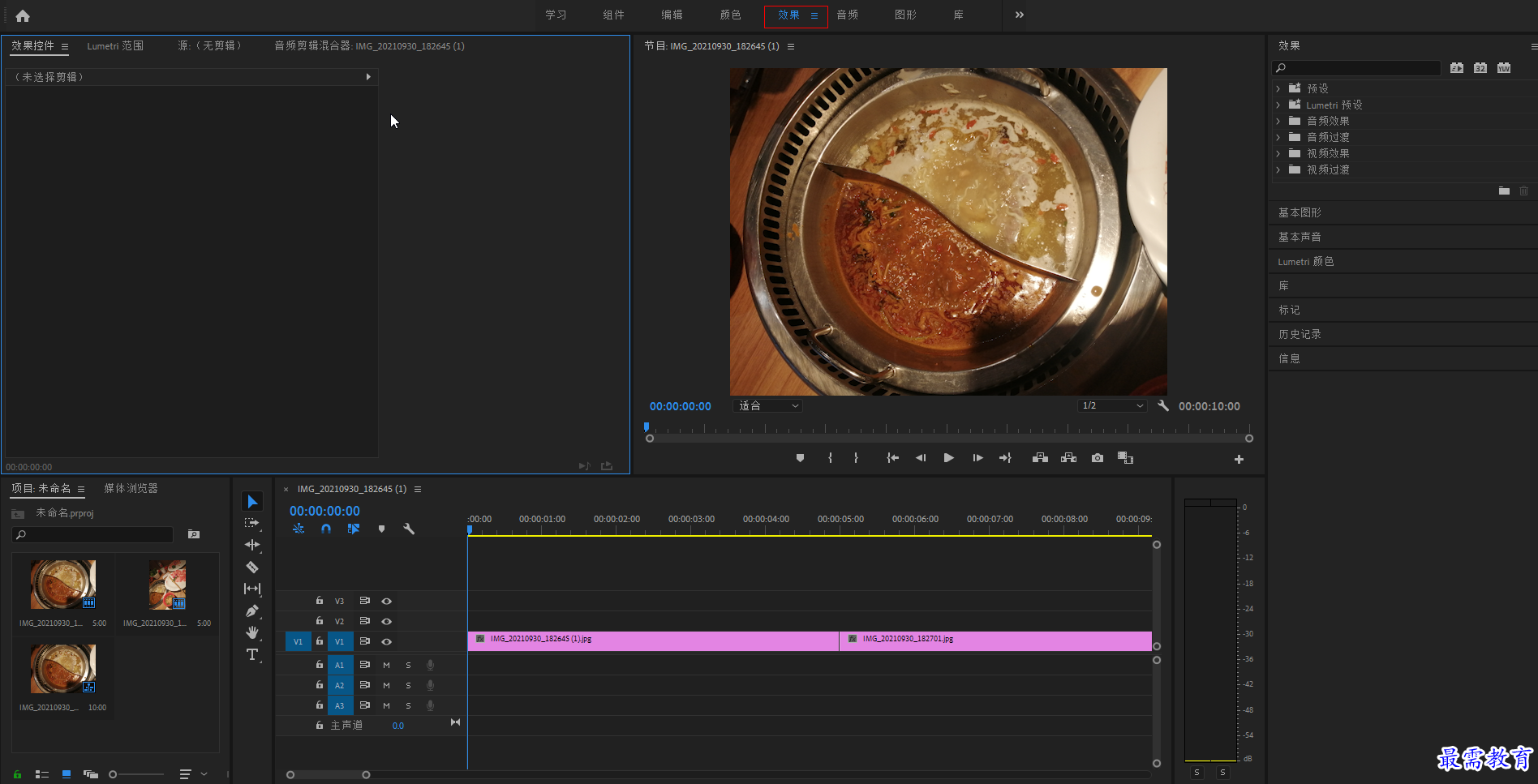Screen dimensions: 1538x784
Task: Mute audio track A1
Action: 386,665
